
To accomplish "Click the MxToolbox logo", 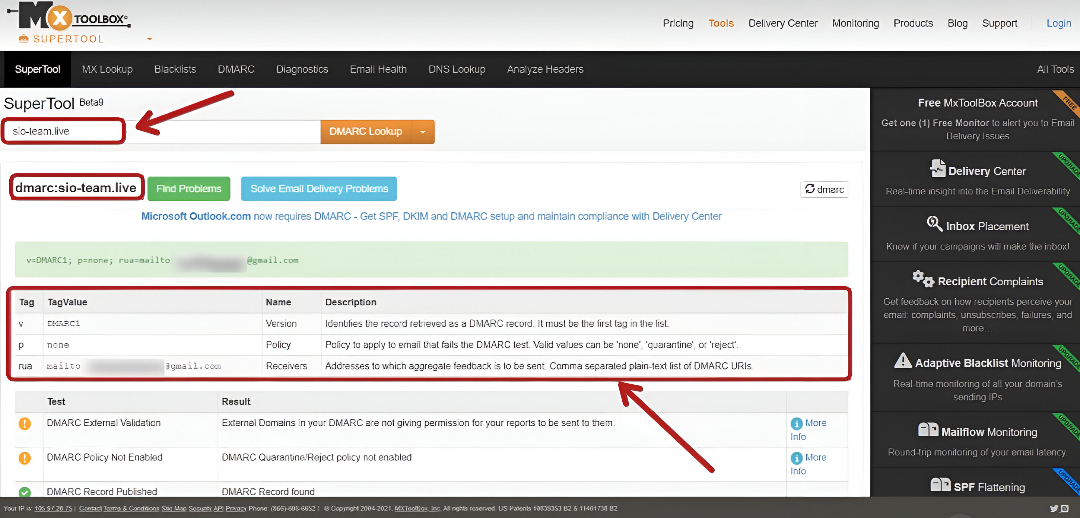I will (x=70, y=15).
